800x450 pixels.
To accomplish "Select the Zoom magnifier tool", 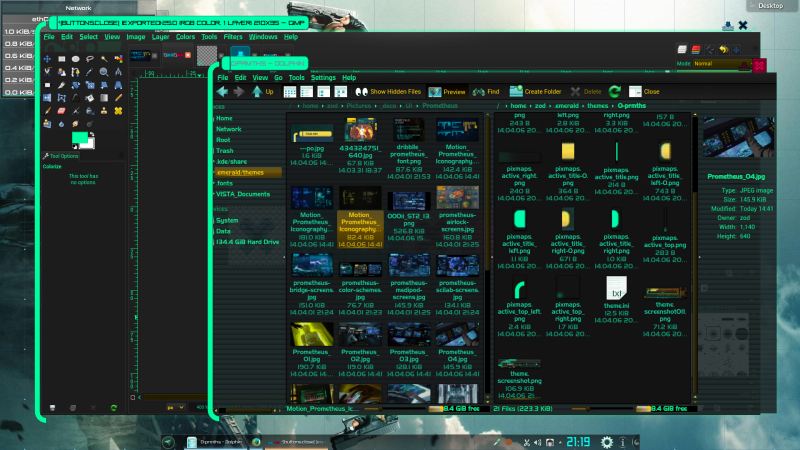I will [x=104, y=72].
